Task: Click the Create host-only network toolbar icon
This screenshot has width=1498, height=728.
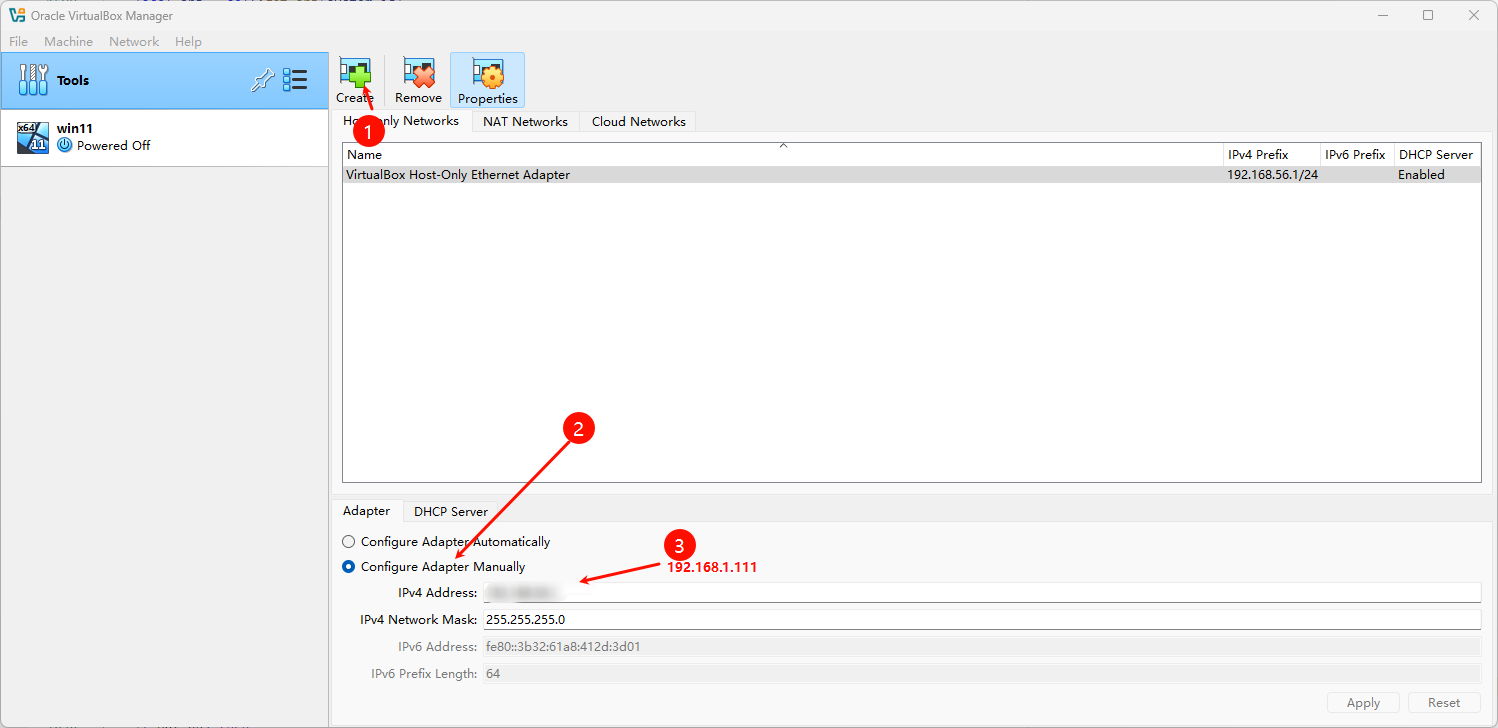Action: point(355,80)
